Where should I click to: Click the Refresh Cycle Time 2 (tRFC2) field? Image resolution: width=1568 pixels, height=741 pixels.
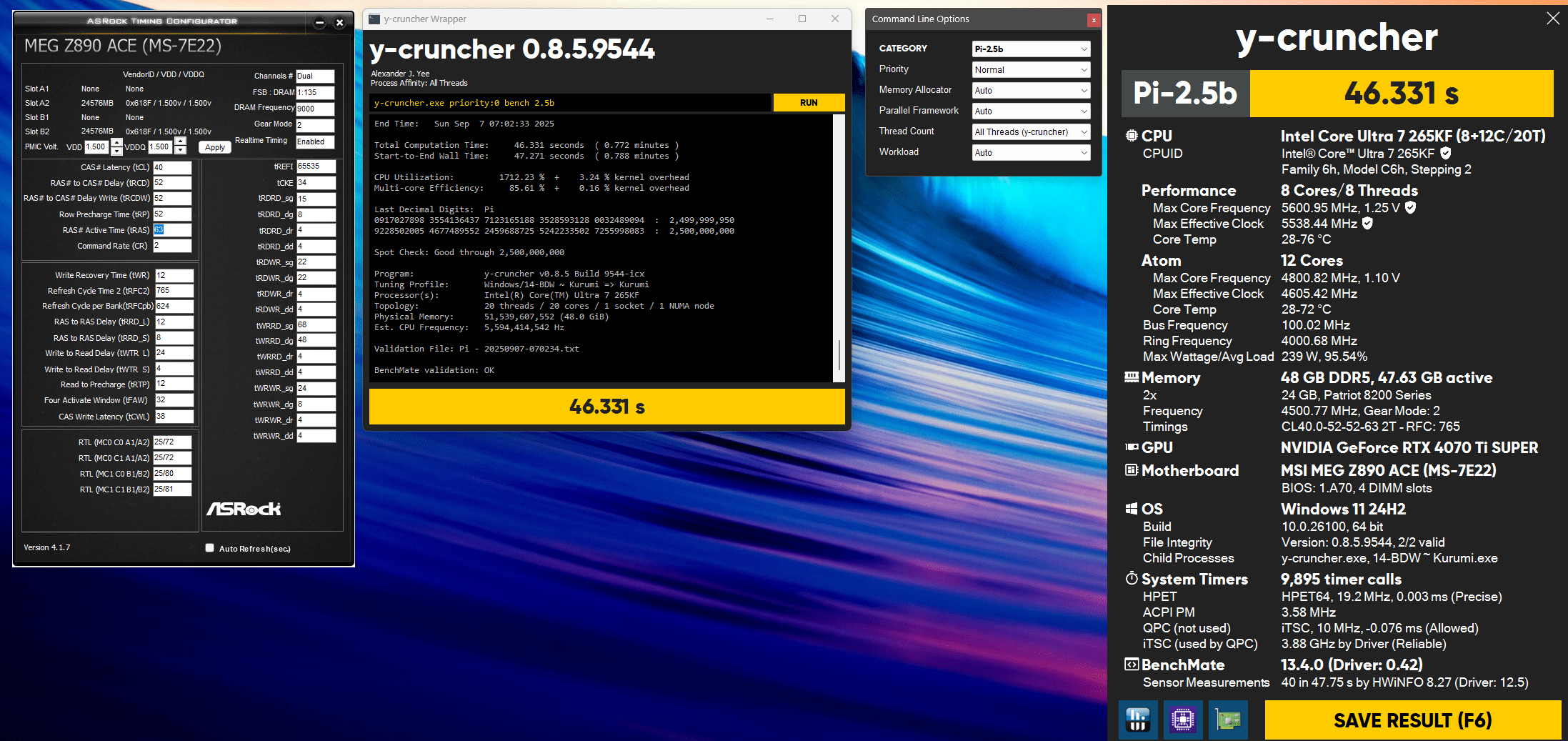(174, 291)
